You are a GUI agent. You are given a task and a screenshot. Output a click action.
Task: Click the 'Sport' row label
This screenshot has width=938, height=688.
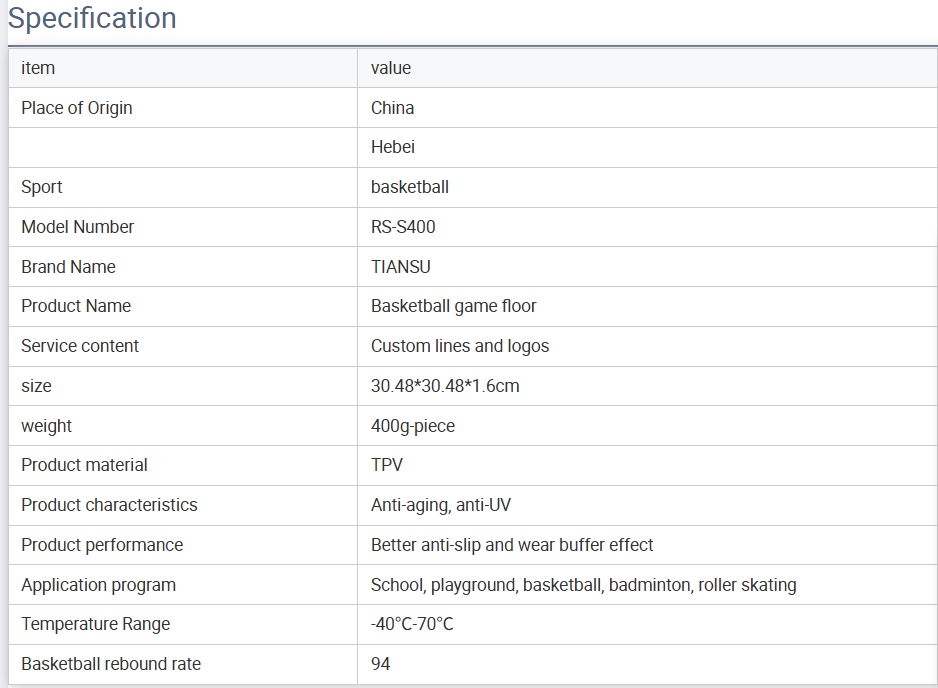tap(41, 187)
